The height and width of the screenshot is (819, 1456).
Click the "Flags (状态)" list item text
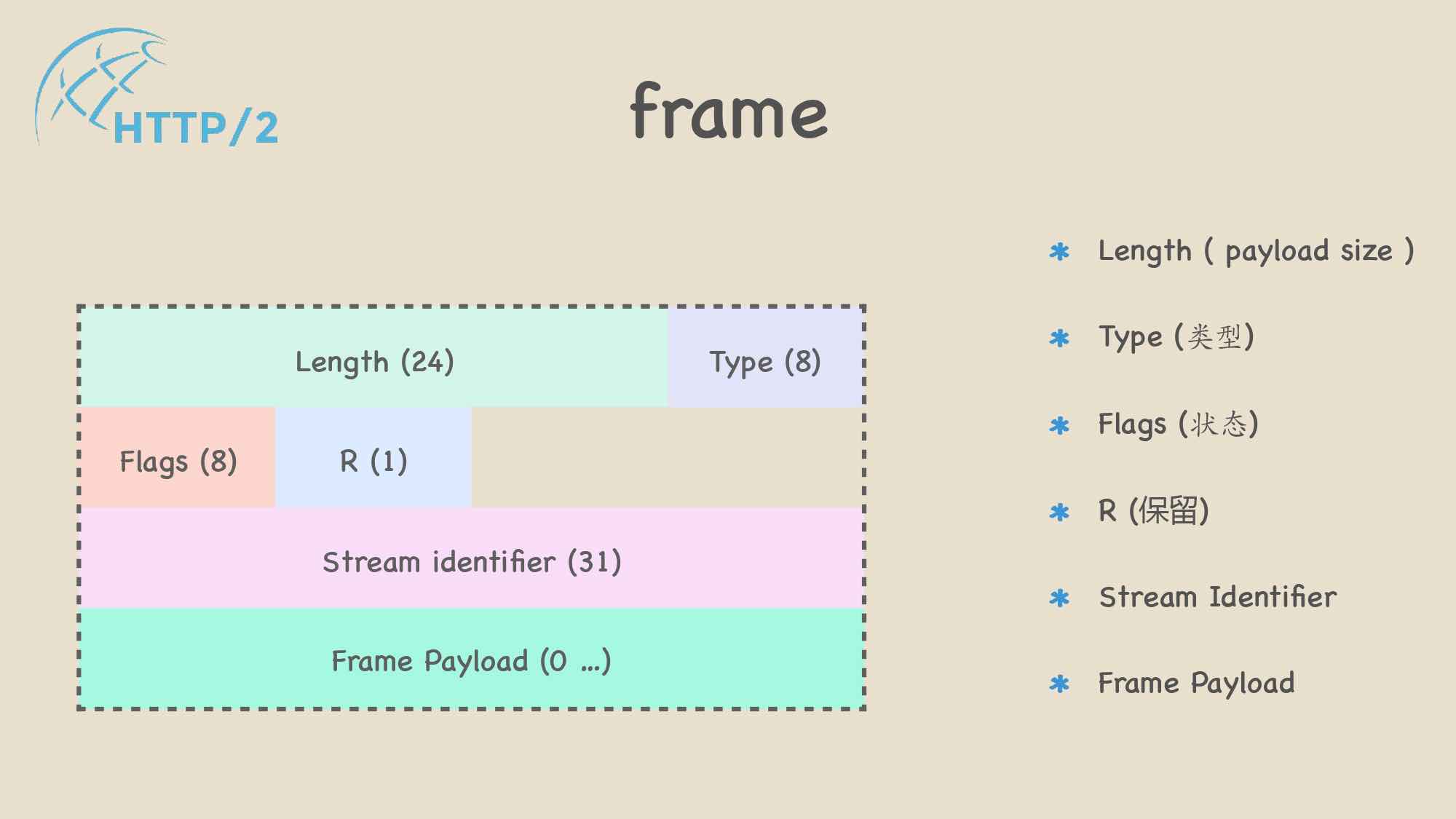pyautogui.click(x=1178, y=424)
